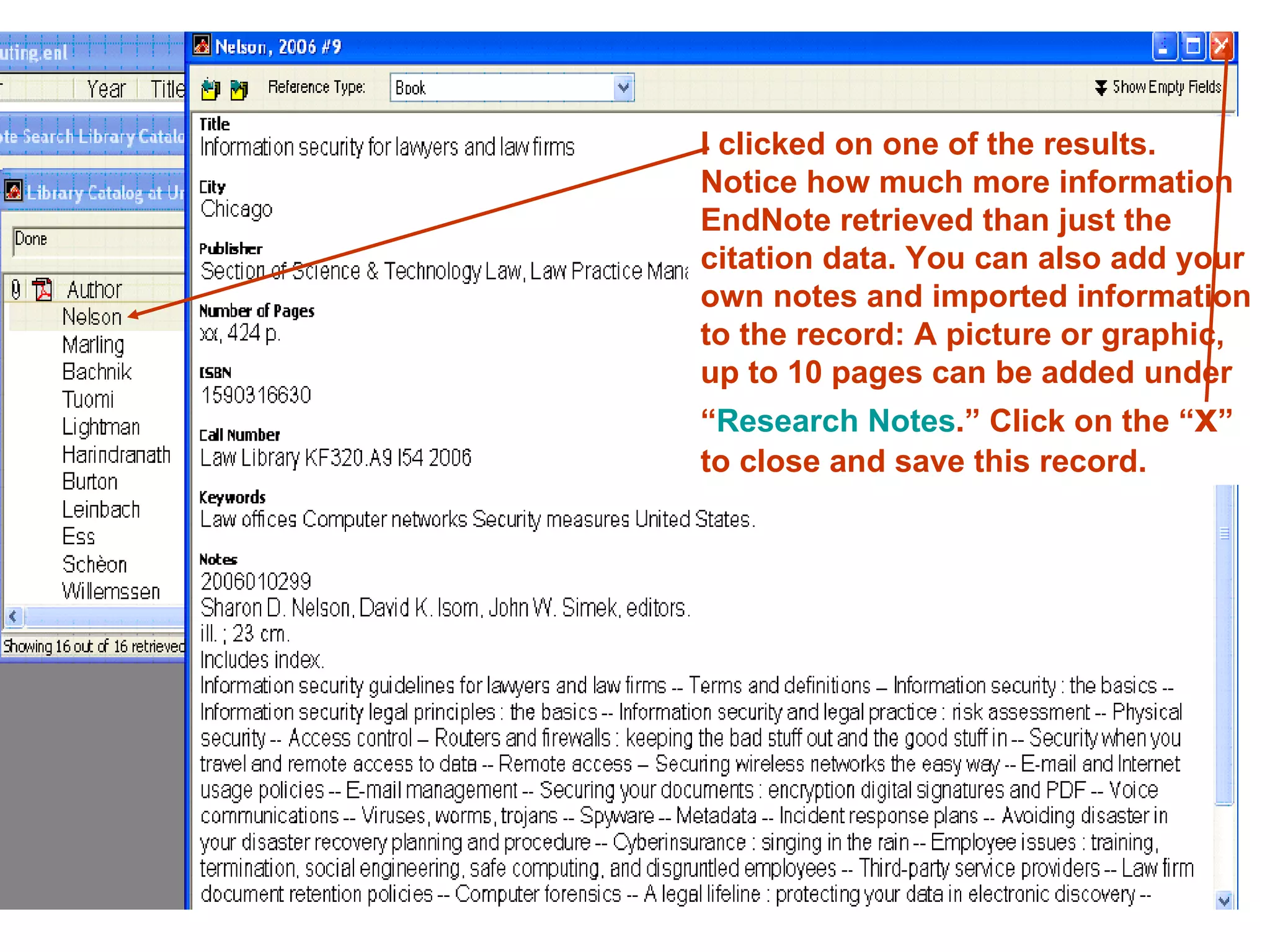Click the Library Catalog window title icon

point(13,191)
